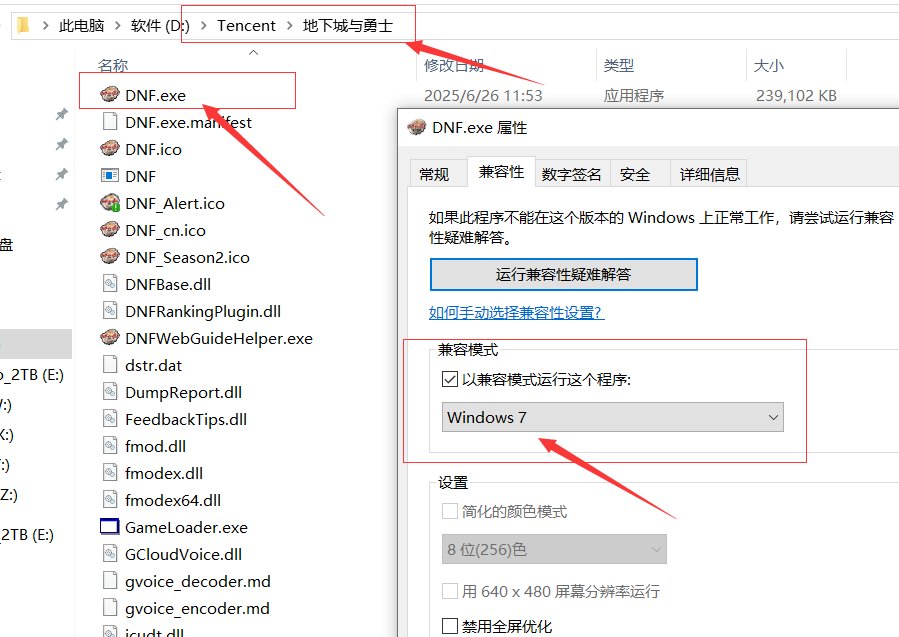
Task: Expand the chevron before 此电脑 in path
Action: pos(45,26)
